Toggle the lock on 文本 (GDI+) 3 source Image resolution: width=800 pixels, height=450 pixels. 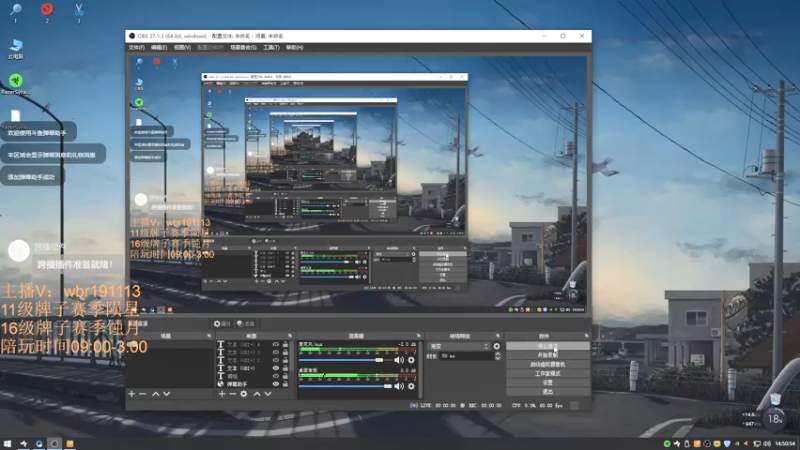coord(285,352)
